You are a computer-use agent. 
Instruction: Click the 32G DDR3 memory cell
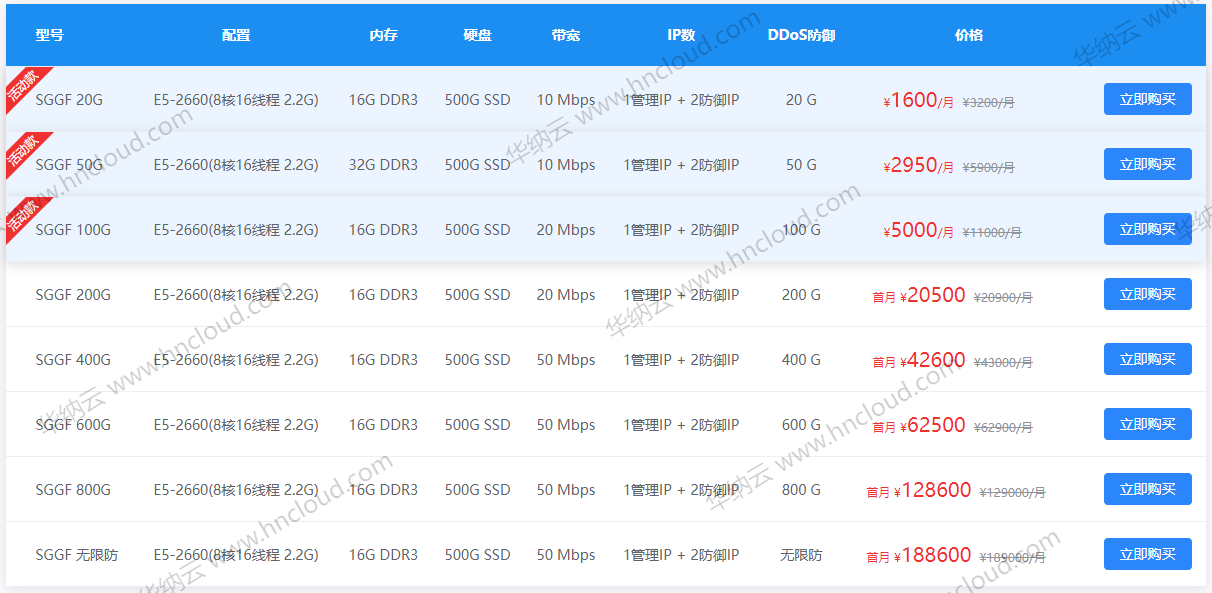[x=383, y=165]
